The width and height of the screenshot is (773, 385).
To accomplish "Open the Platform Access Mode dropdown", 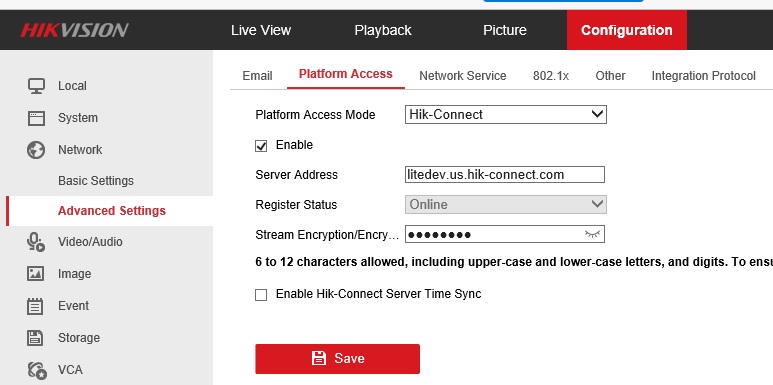I will tap(505, 114).
